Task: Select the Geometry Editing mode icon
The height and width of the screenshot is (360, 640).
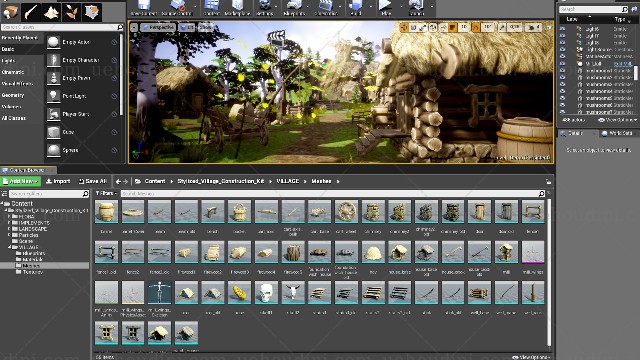Action: (92, 12)
